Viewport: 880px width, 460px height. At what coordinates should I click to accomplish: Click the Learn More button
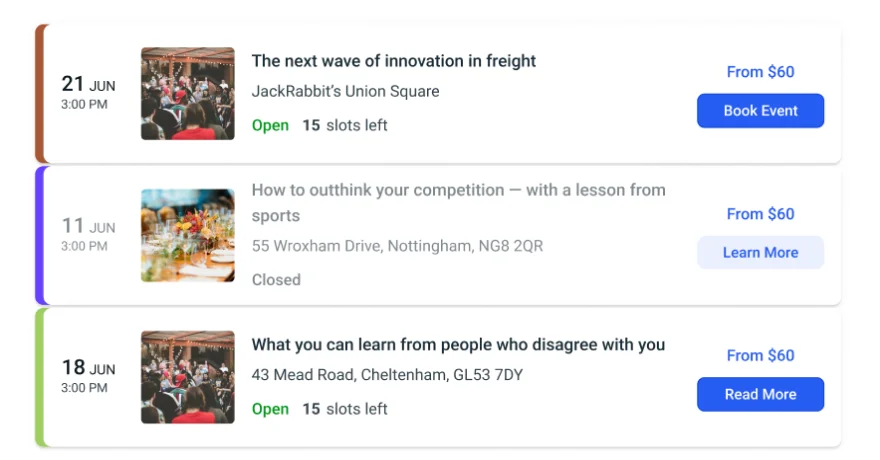760,252
